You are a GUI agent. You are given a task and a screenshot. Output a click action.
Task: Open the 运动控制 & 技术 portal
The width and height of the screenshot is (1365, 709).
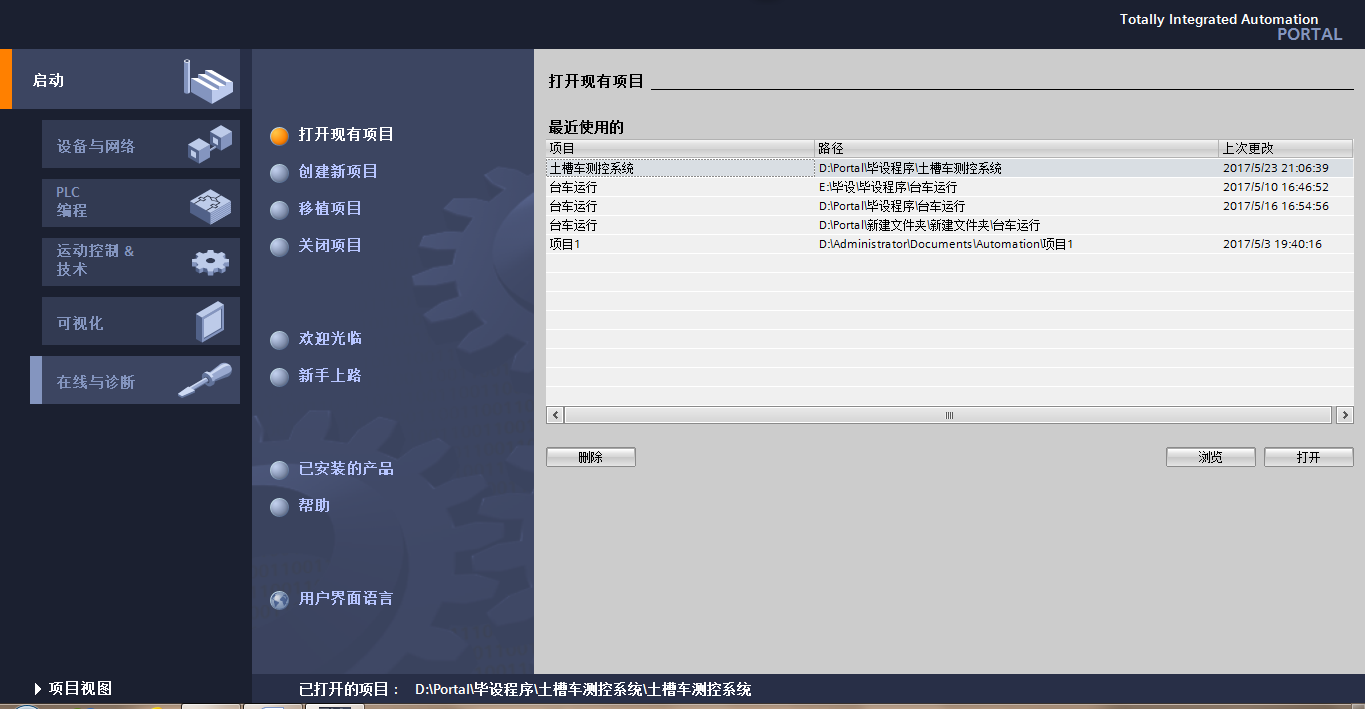(141, 262)
